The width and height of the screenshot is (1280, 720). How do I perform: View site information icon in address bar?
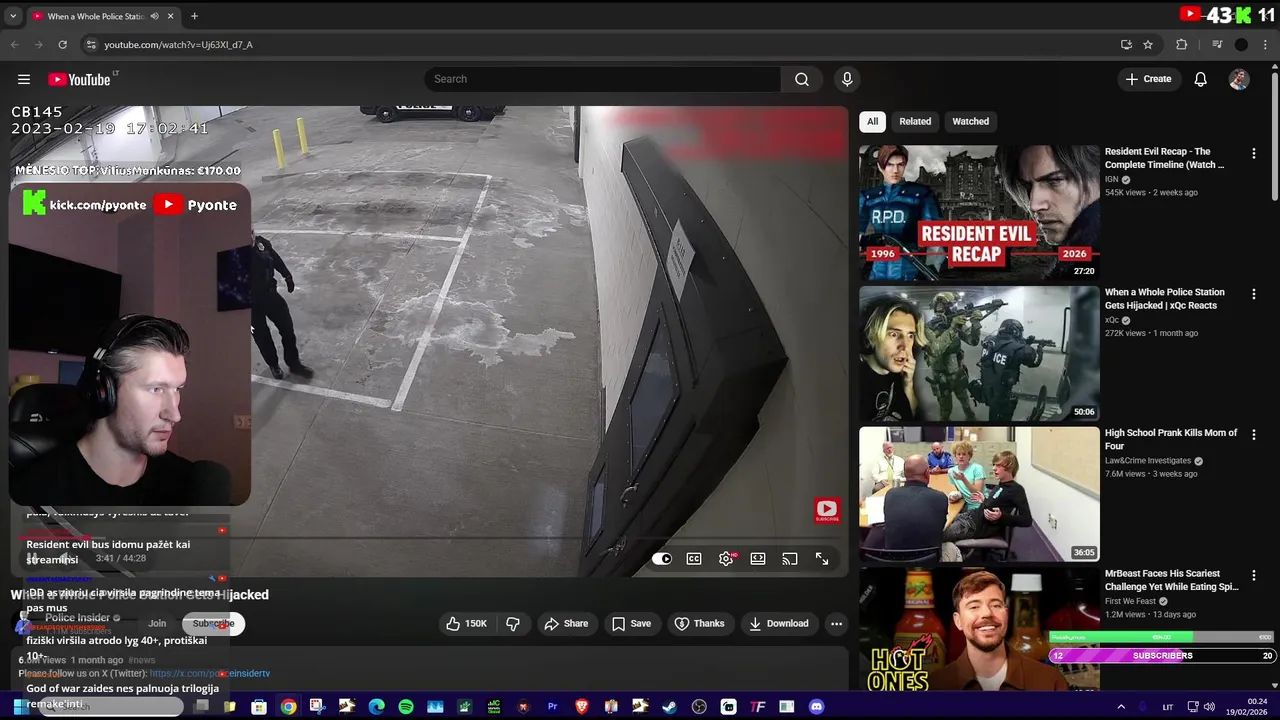tap(91, 45)
